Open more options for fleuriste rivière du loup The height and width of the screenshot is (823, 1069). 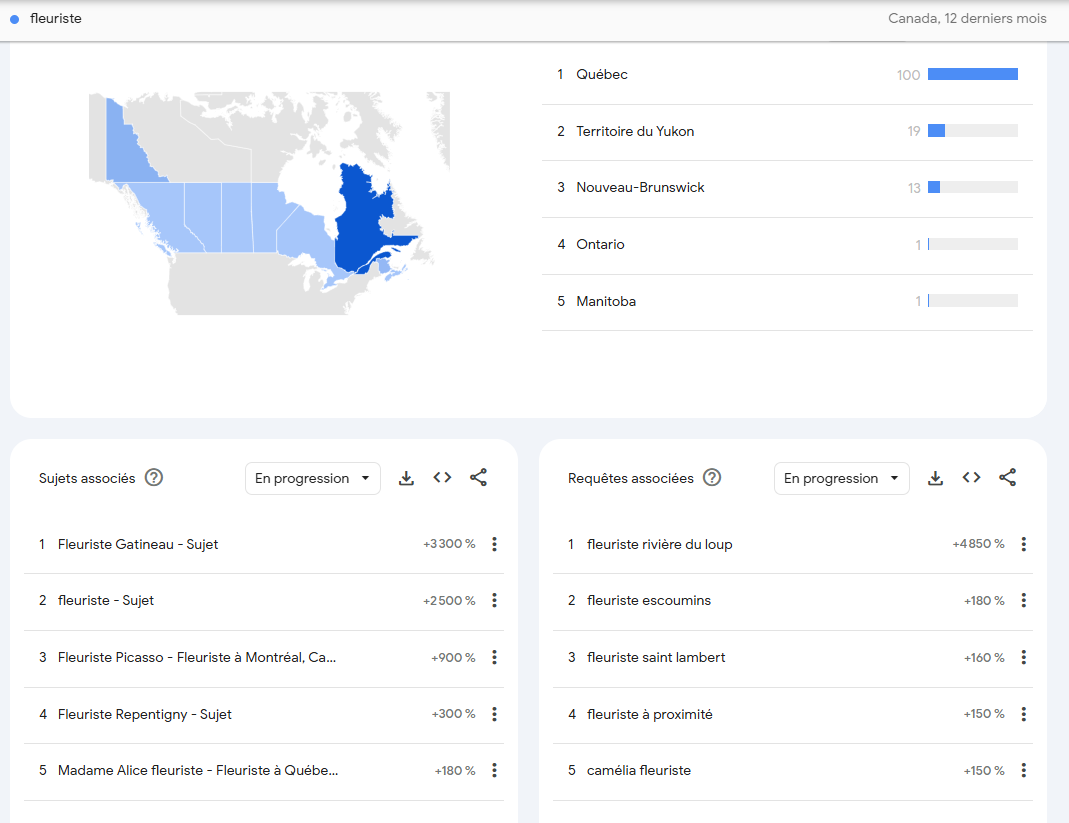coord(1023,544)
